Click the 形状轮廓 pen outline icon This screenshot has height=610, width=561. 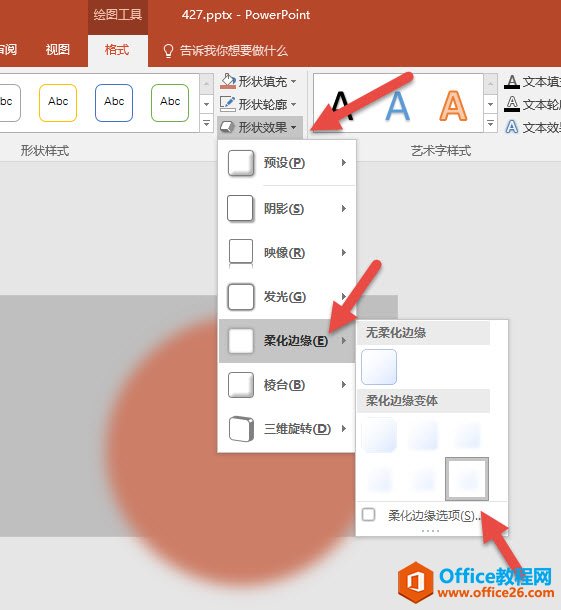click(x=228, y=104)
